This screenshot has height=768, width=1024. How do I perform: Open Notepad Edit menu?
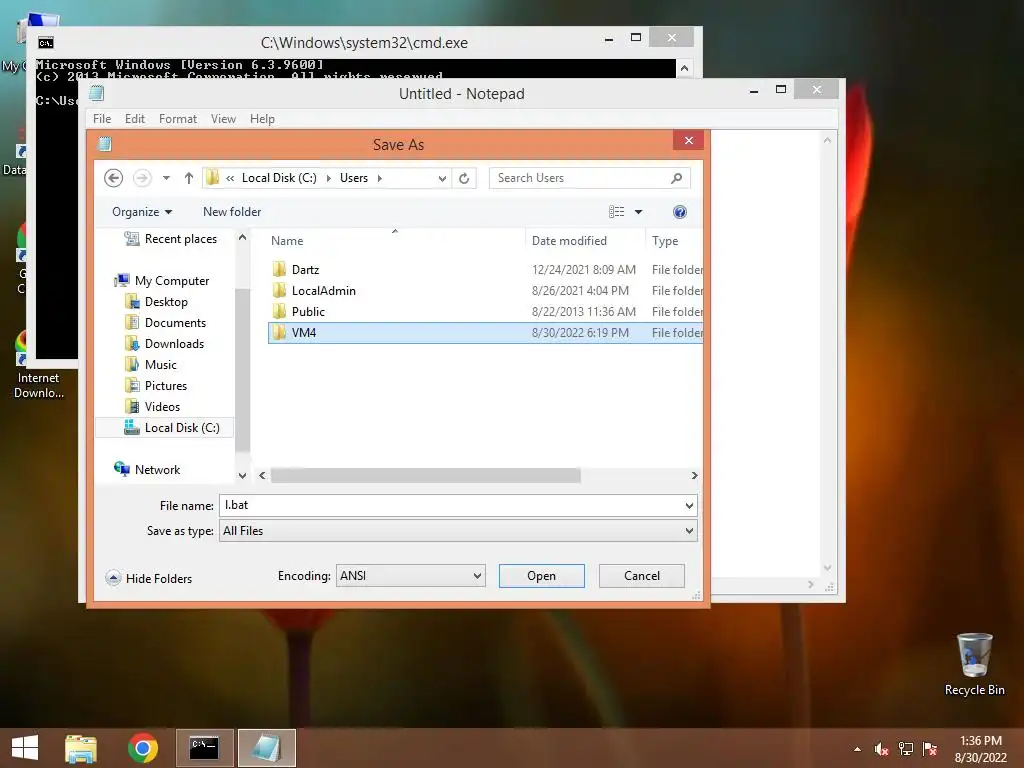click(135, 119)
